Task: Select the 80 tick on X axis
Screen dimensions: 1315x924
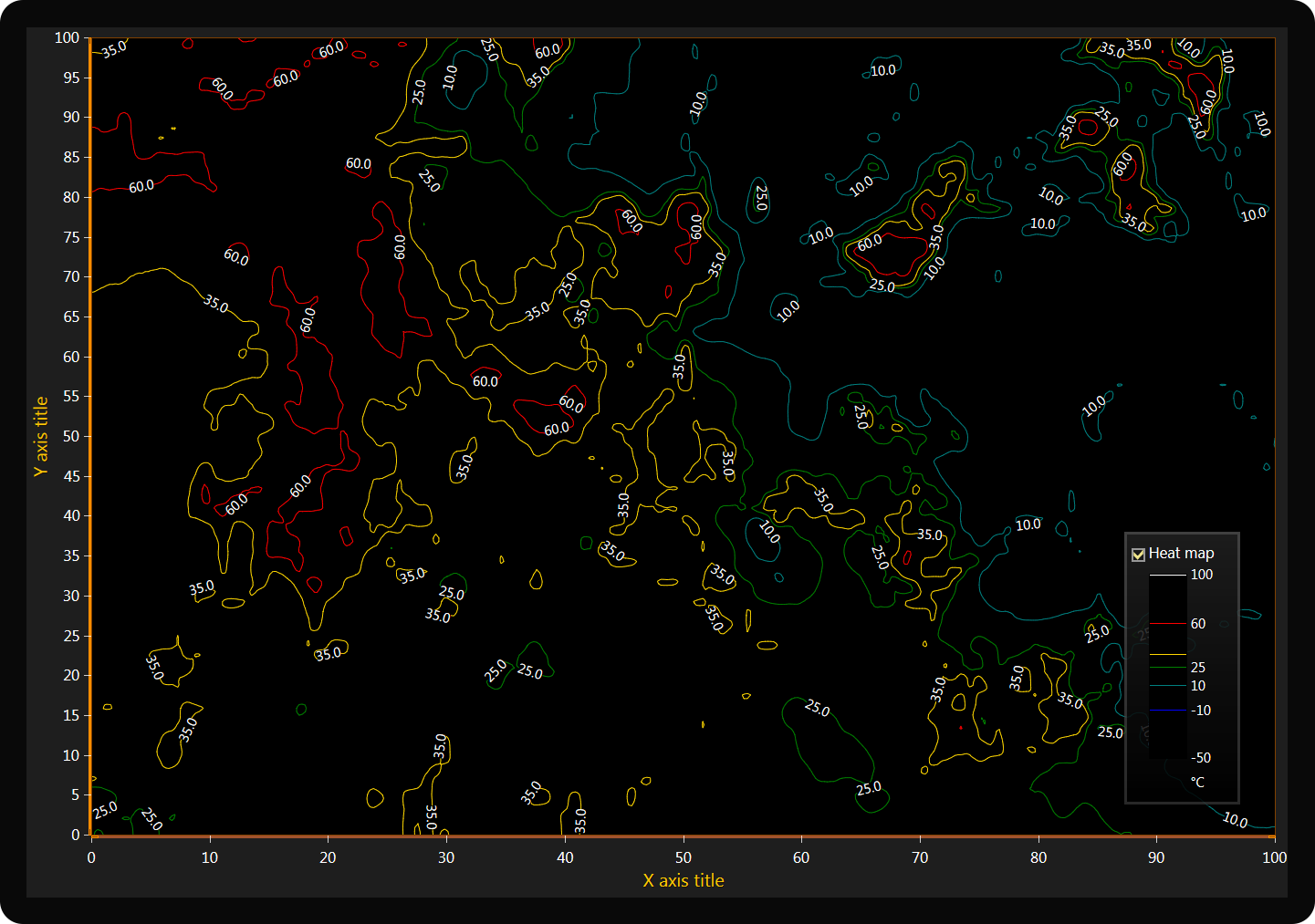Action: (x=1038, y=857)
